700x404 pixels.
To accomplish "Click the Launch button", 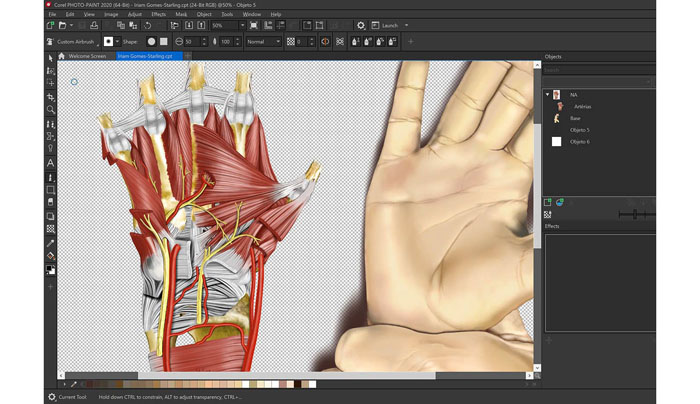I will [390, 26].
